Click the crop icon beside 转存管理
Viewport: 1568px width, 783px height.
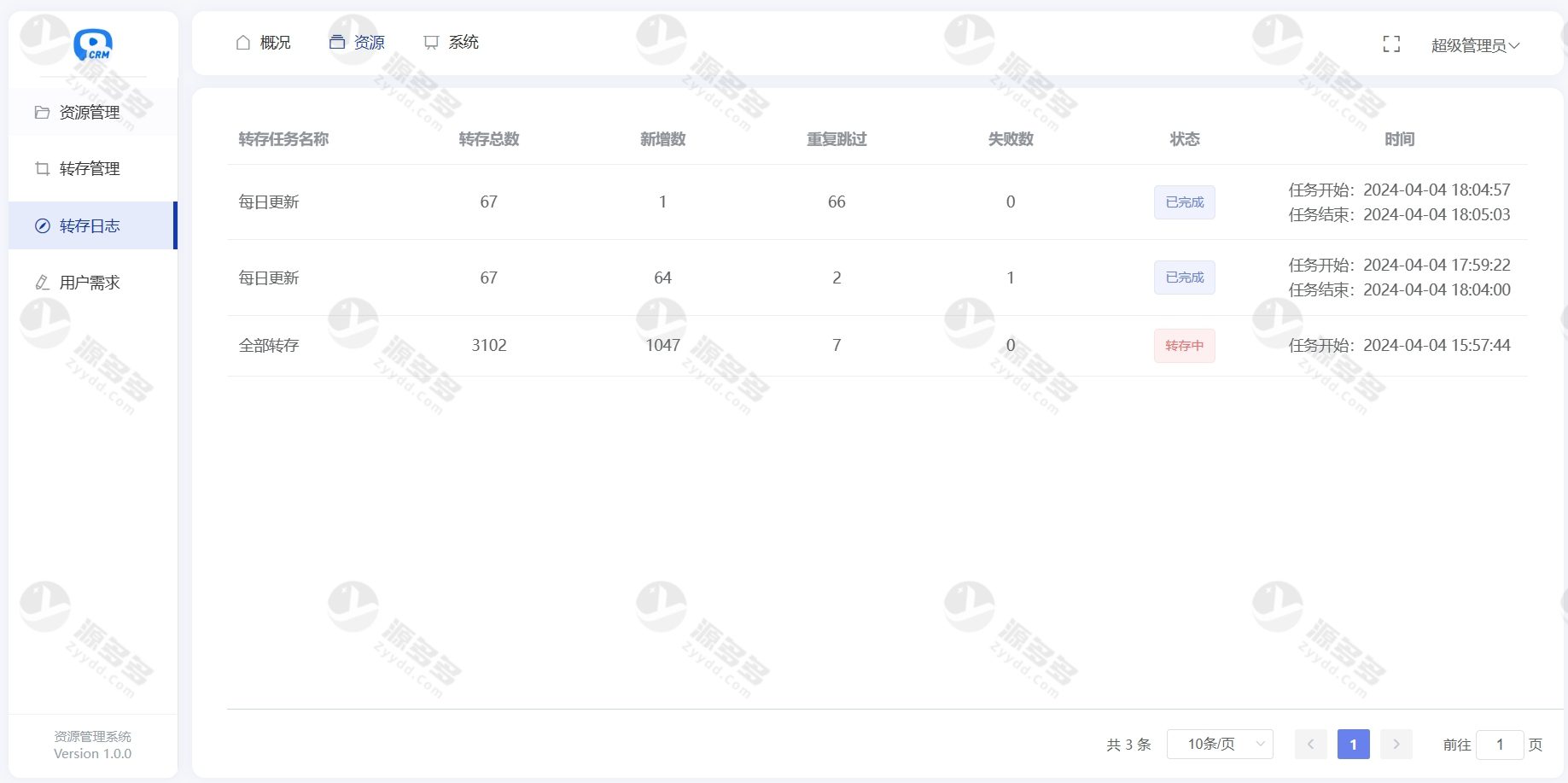point(42,169)
